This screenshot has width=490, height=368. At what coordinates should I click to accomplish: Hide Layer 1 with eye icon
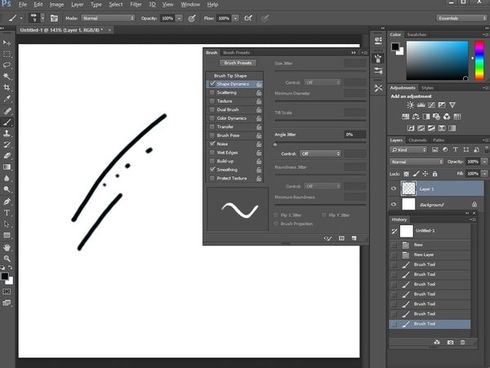[394, 189]
